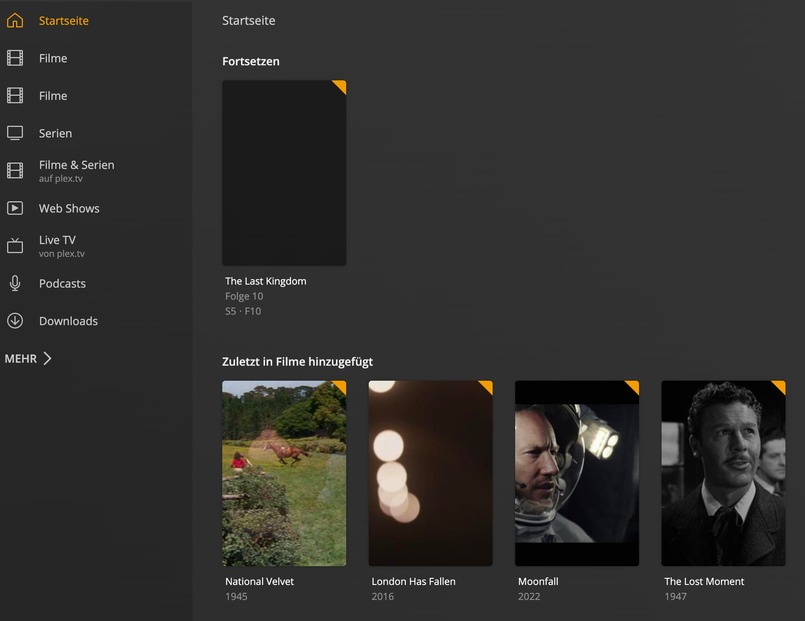The image size is (805, 621).
Task: Click the Filme & Serien film icon
Action: tap(15, 170)
